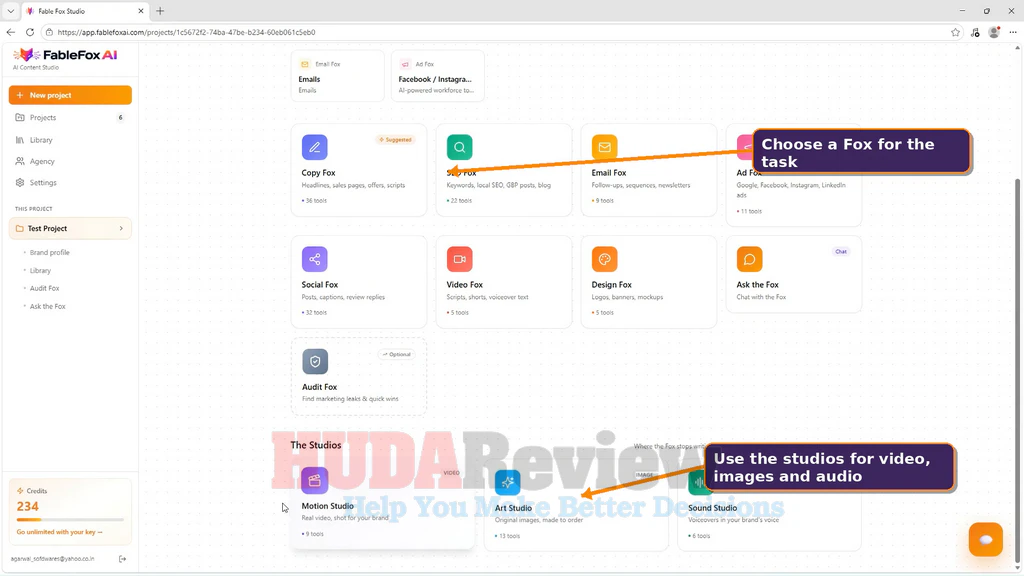Click the Motion Studio clapperboard icon

coord(314,480)
